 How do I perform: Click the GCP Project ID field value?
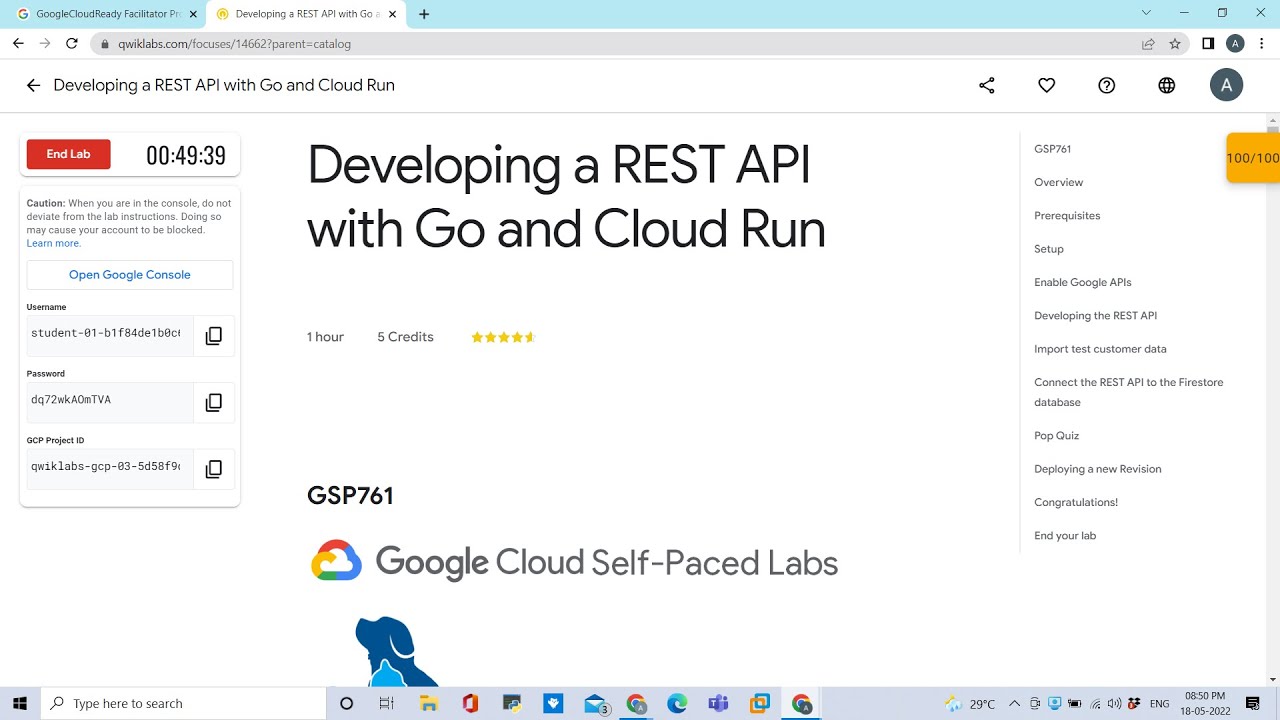110,467
